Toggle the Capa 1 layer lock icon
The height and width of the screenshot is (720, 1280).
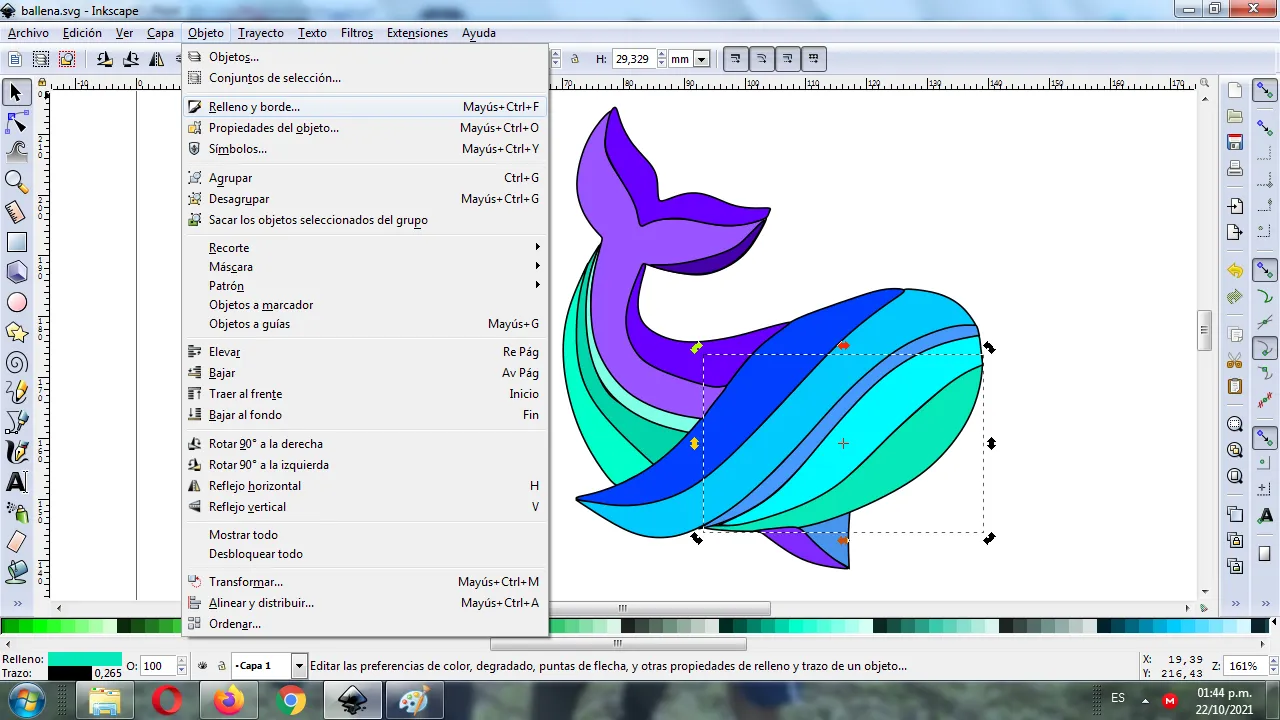221,666
